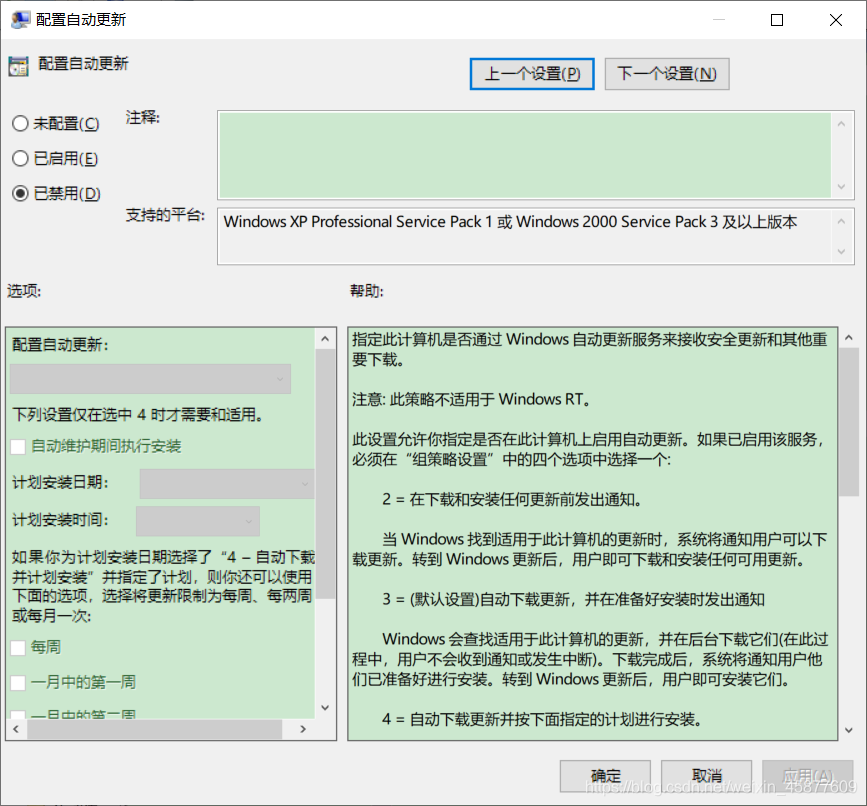The image size is (867, 806).
Task: Click the 支持的平台 box scroll-down arrow
Action: (842, 252)
